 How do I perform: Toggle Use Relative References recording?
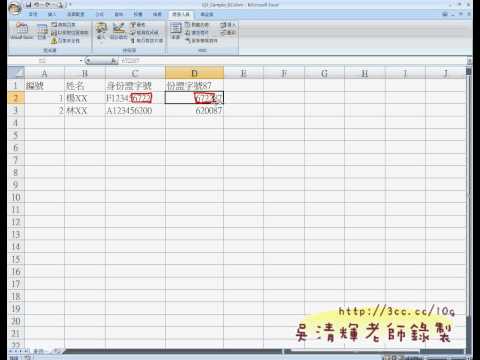point(69,33)
